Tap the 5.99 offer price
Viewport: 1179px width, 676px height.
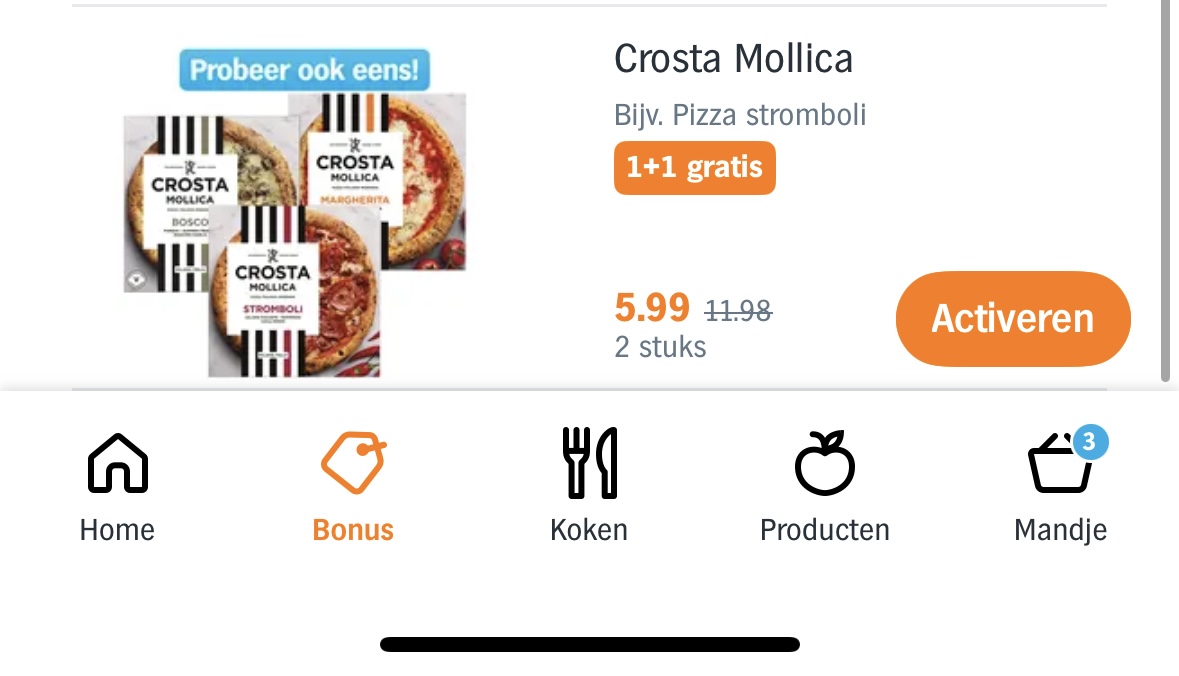[x=652, y=308]
